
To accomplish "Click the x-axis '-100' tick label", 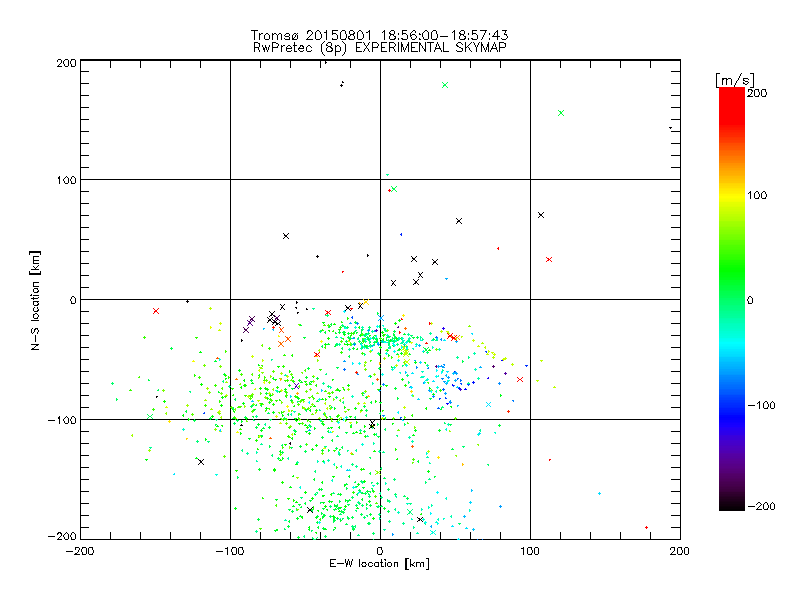I will click(230, 551).
